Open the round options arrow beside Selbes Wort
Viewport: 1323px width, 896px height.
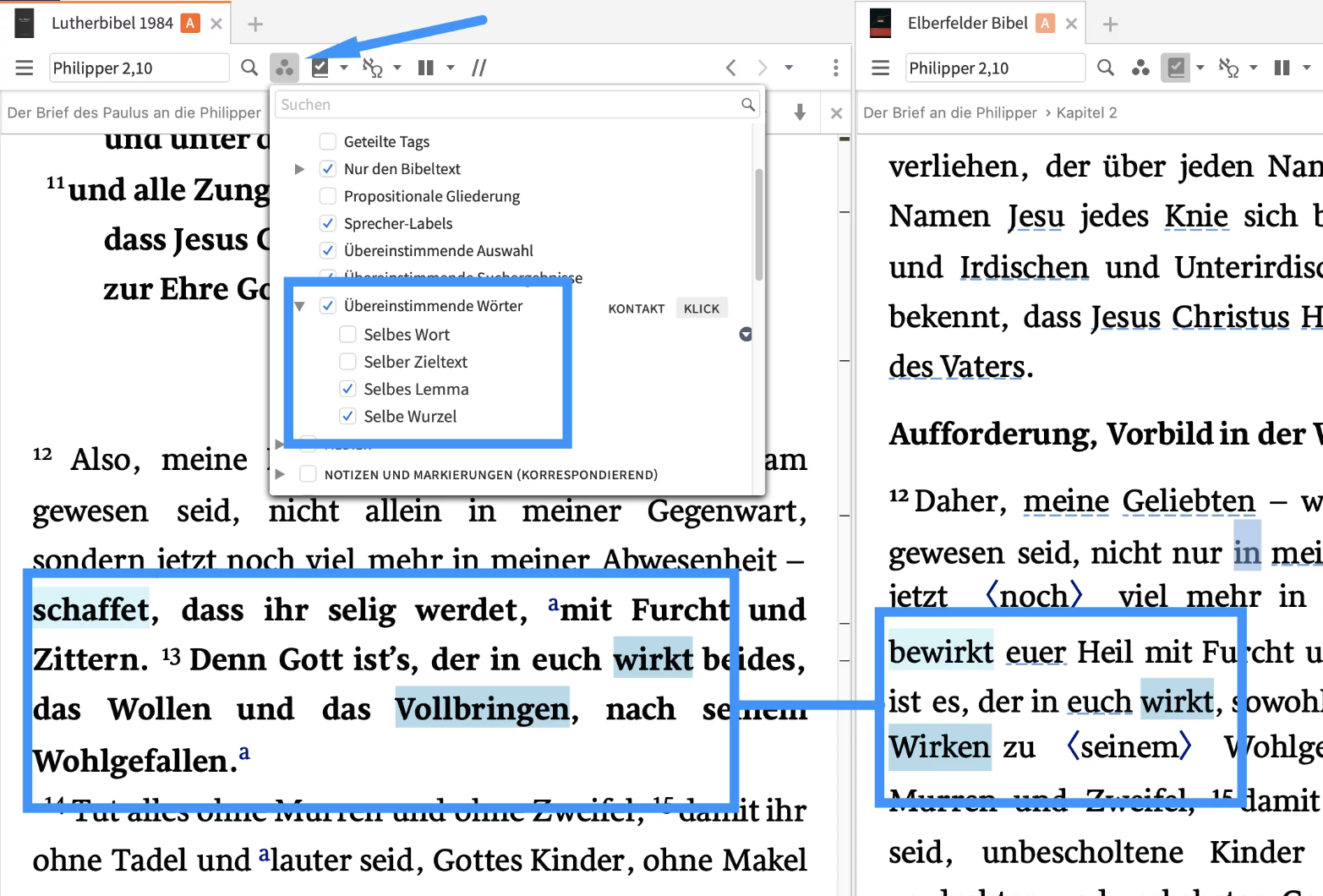[746, 335]
